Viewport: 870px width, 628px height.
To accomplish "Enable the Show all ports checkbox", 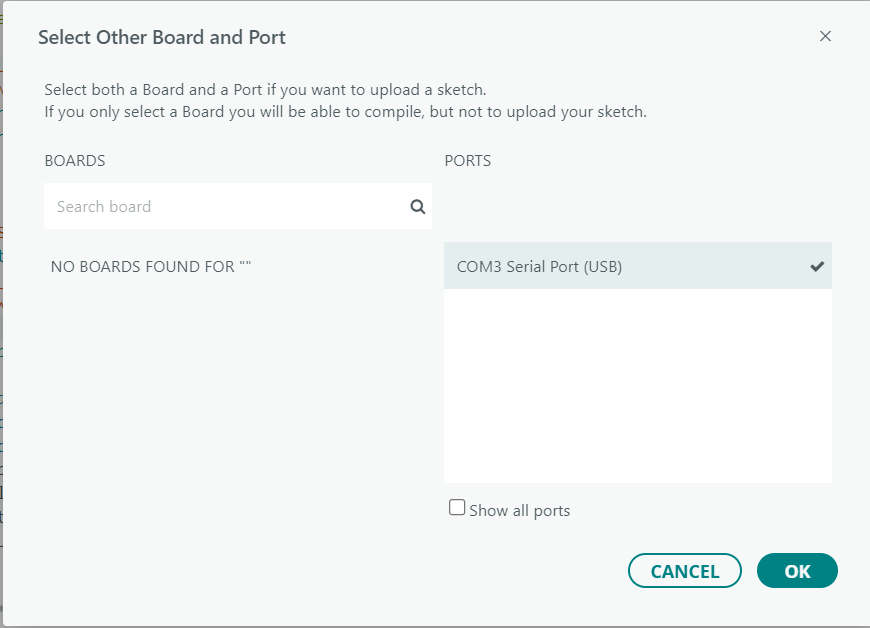I will (x=457, y=508).
